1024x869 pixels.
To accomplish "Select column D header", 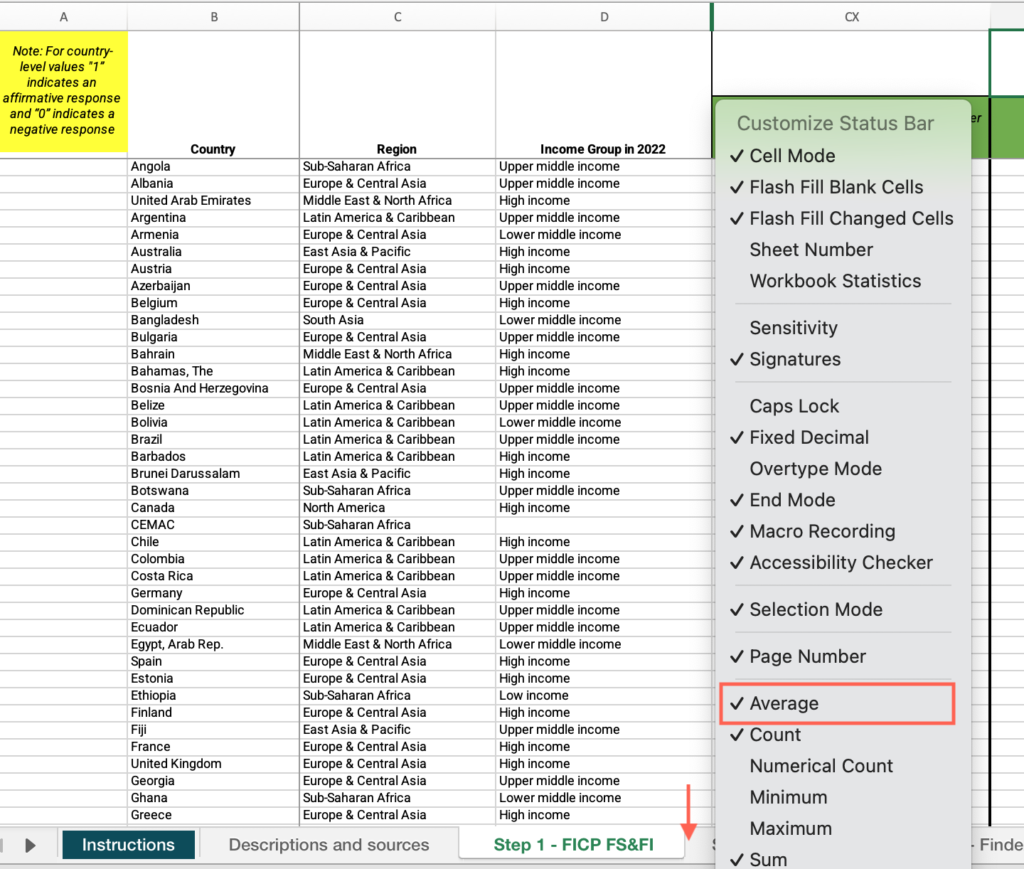I will [x=604, y=17].
